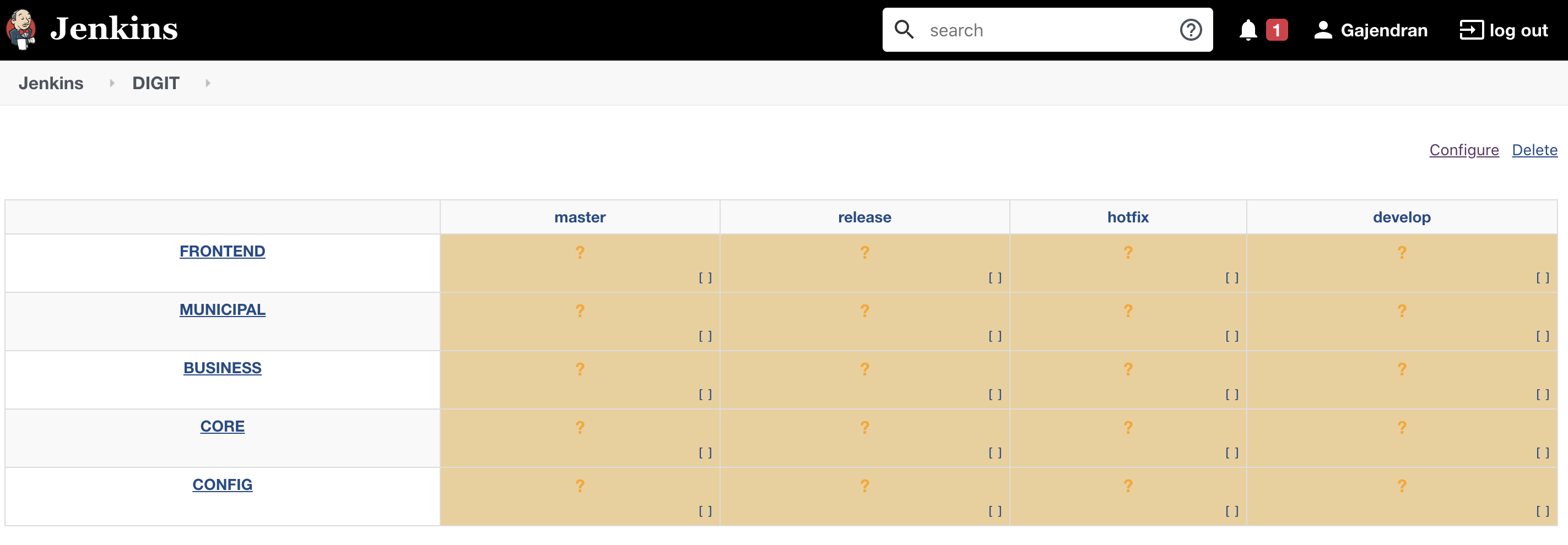Click the hotfix column header
The height and width of the screenshot is (545, 1568).
pos(1128,217)
